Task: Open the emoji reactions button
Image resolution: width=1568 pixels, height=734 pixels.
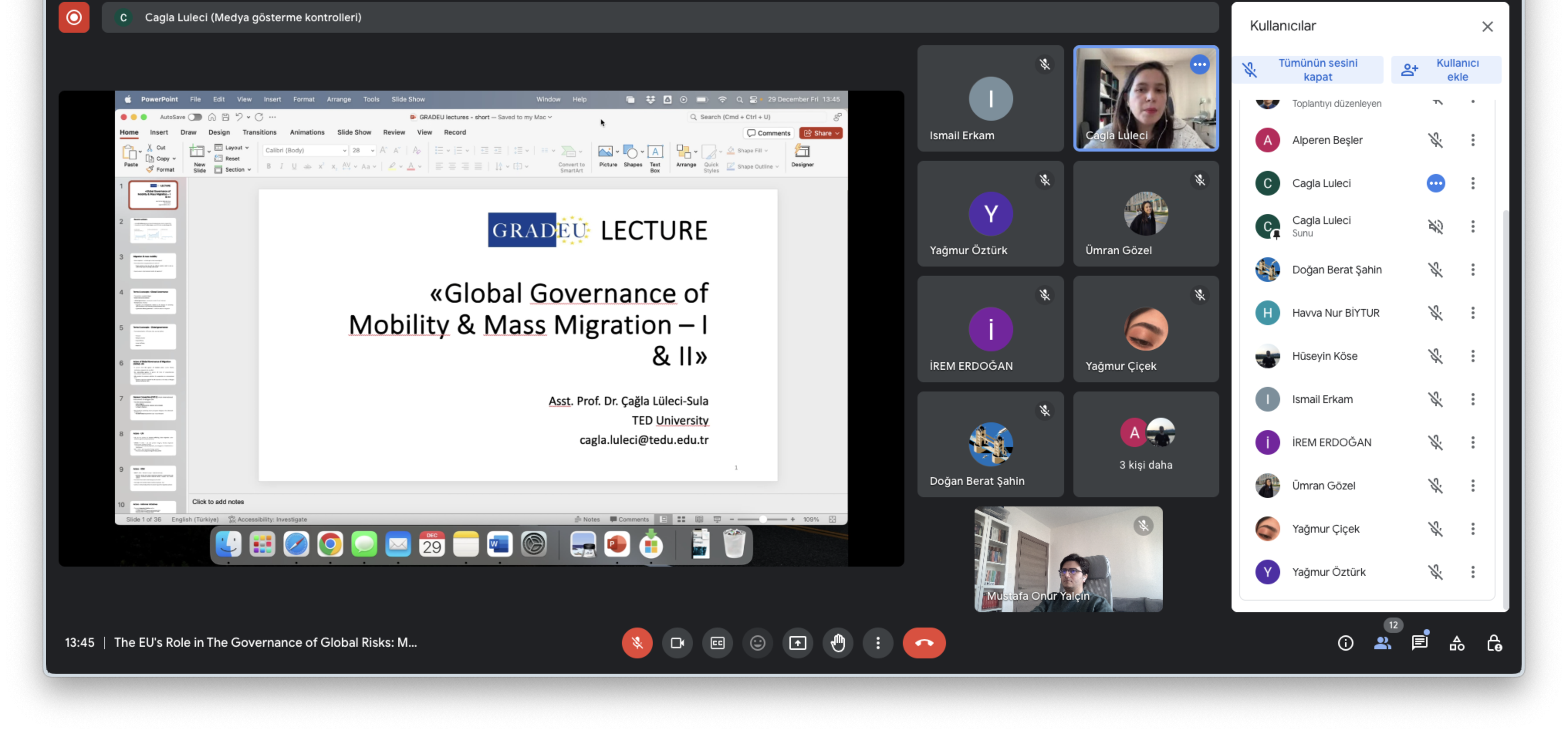Action: [757, 643]
